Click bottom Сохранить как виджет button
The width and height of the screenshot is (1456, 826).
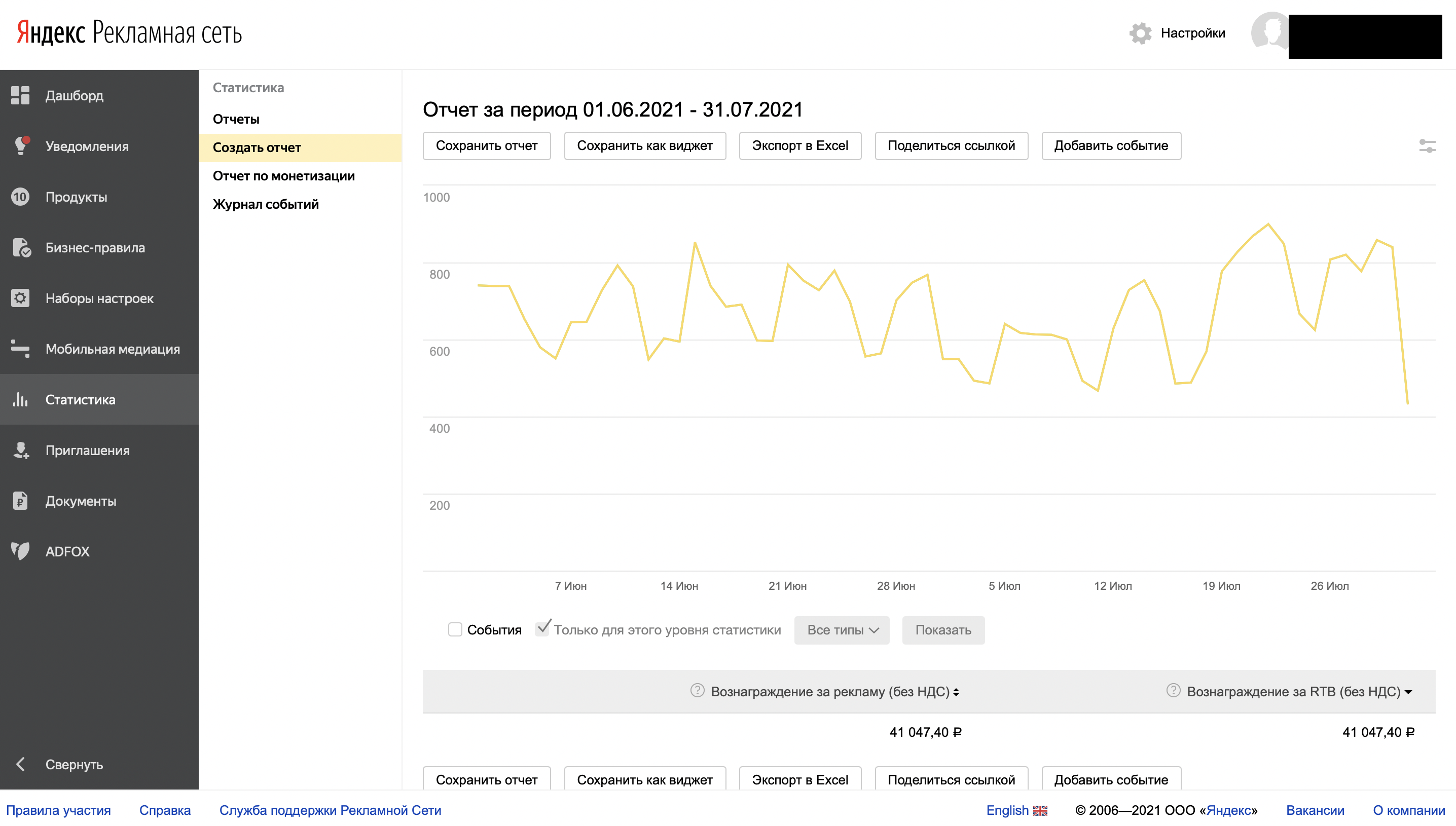[644, 779]
